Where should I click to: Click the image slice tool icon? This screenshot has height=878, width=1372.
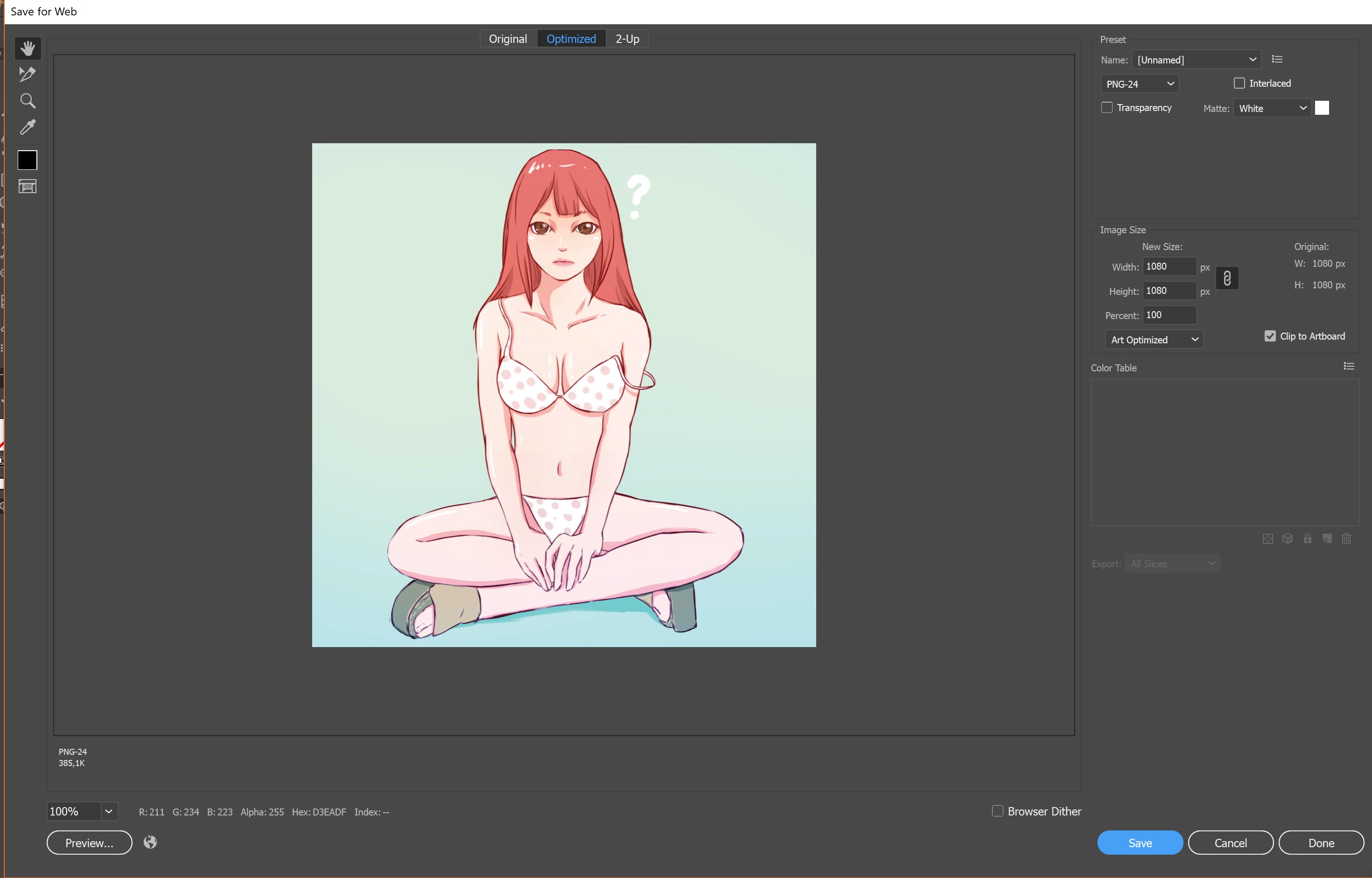coord(27,187)
